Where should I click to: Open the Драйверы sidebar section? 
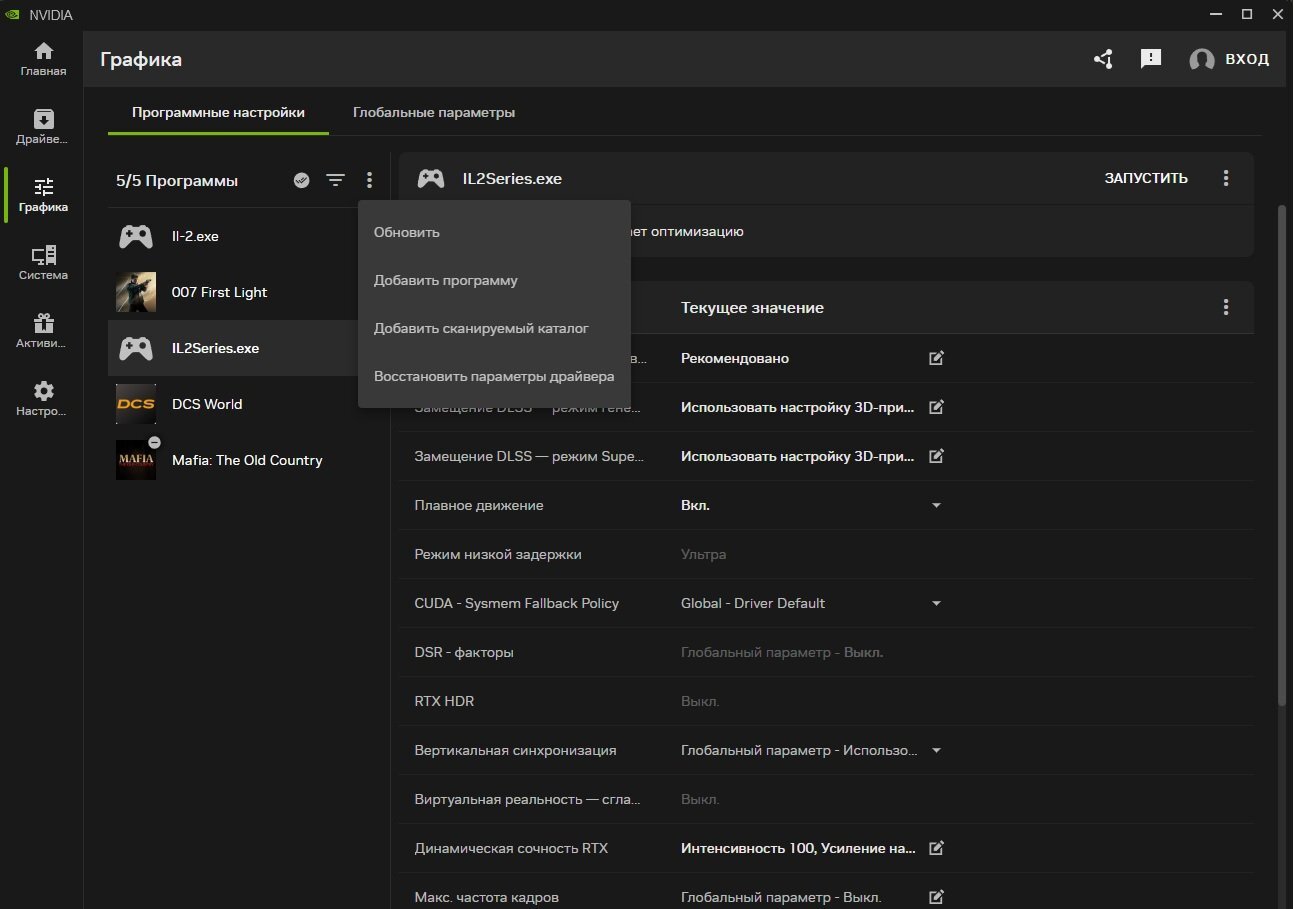click(x=43, y=127)
